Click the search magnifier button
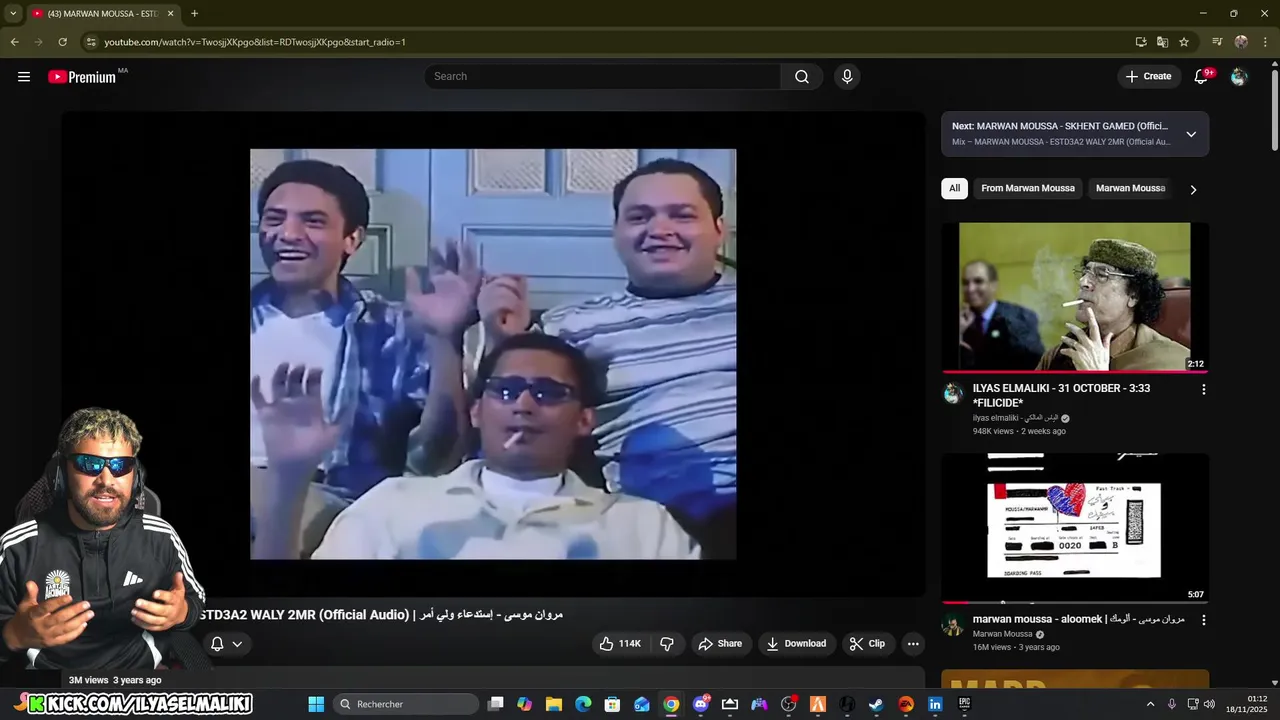Viewport: 1280px width, 720px height. click(802, 76)
